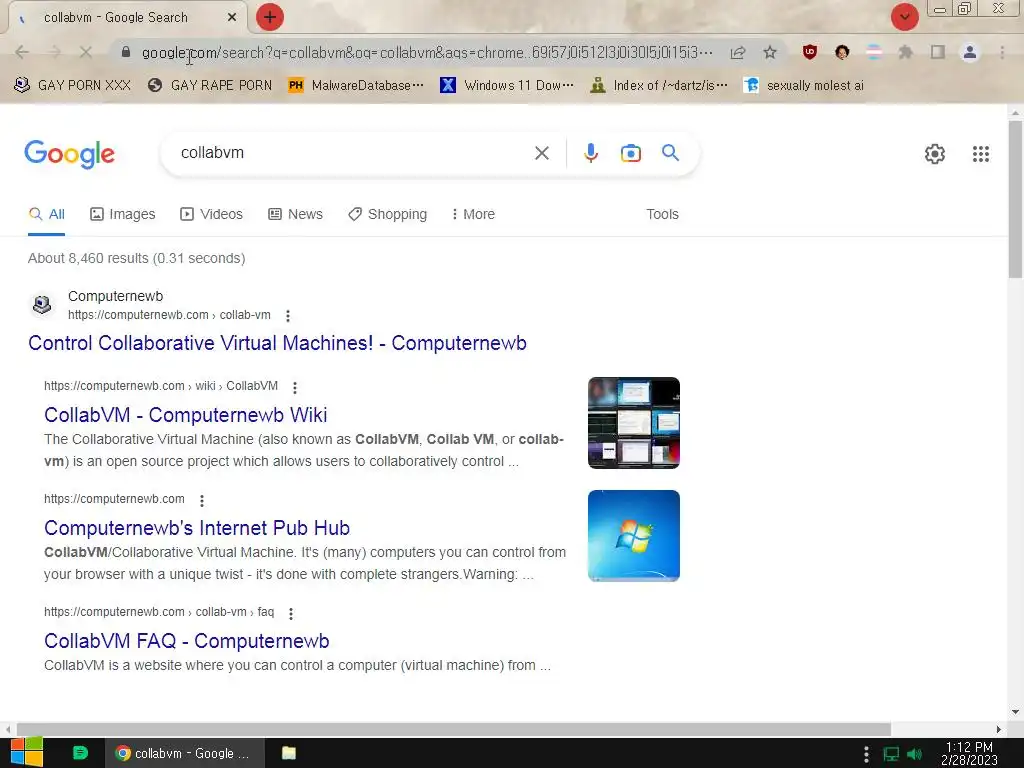Stop loading the current page
The width and height of the screenshot is (1024, 768).
(x=86, y=52)
